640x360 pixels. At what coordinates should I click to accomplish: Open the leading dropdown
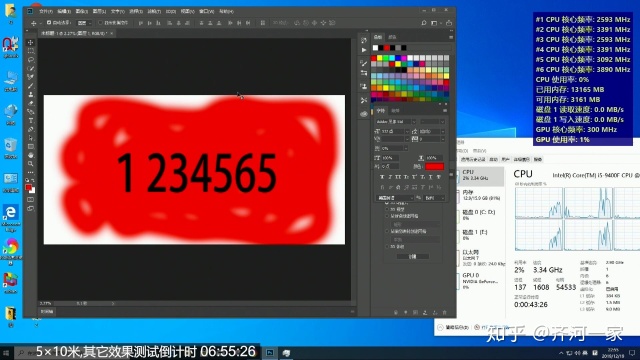[x=442, y=131]
